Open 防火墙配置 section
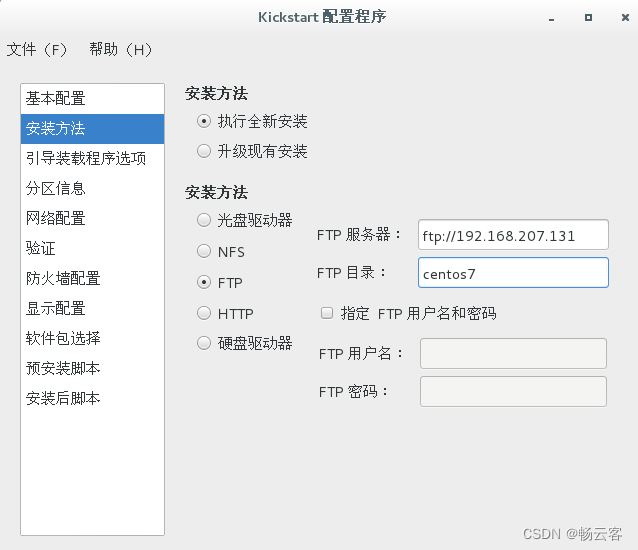The width and height of the screenshot is (638, 550). pos(92,278)
